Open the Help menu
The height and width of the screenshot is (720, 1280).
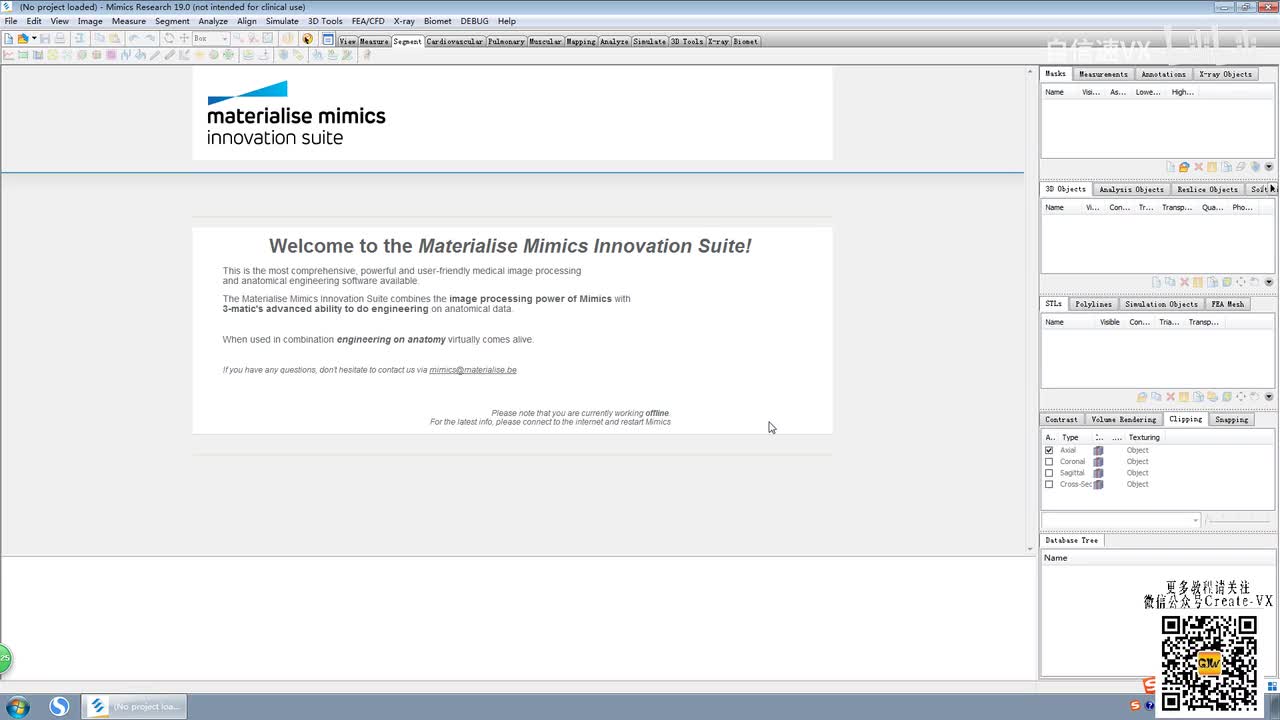click(x=507, y=21)
